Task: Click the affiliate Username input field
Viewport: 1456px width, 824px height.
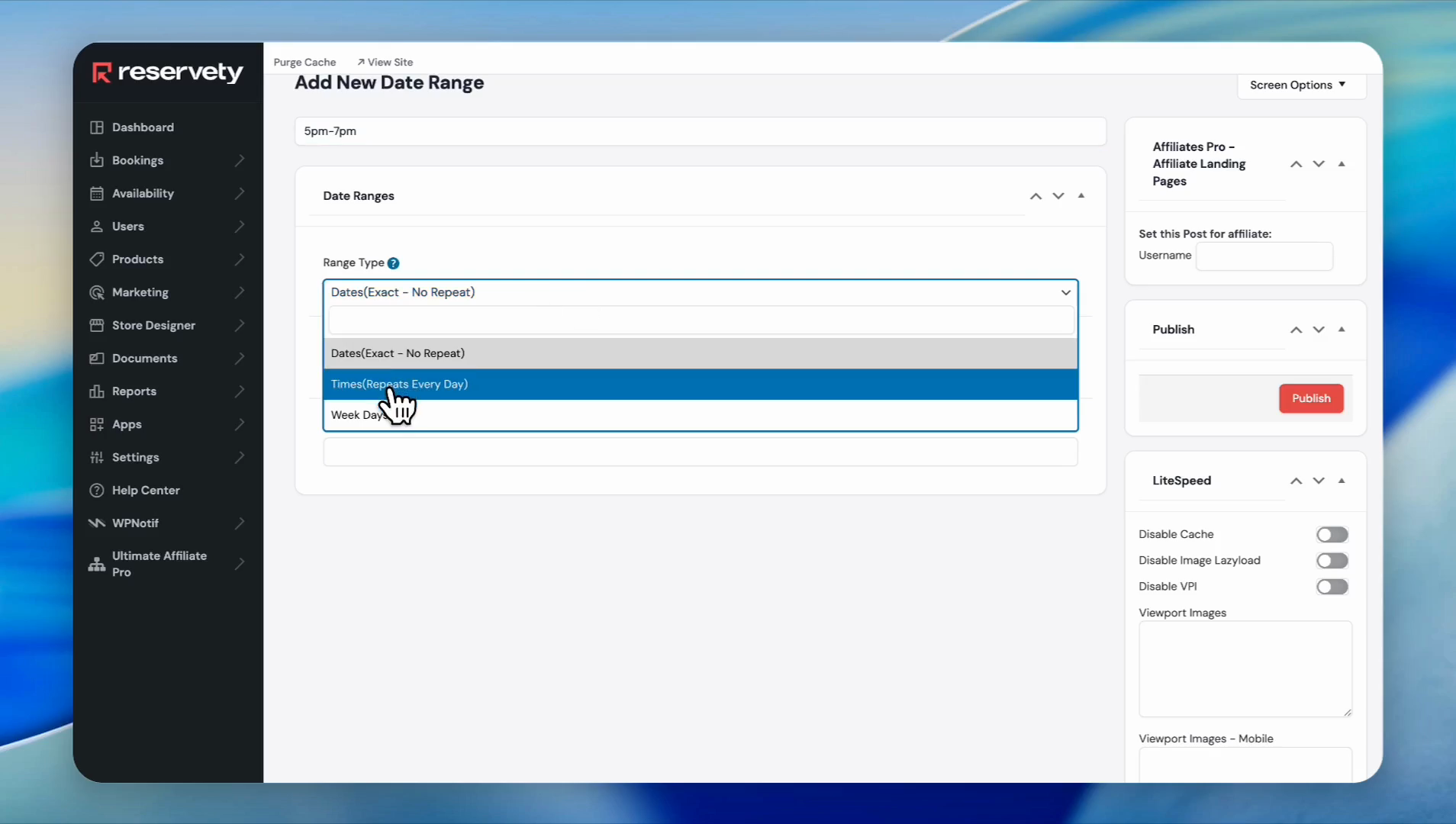Action: click(x=1264, y=256)
